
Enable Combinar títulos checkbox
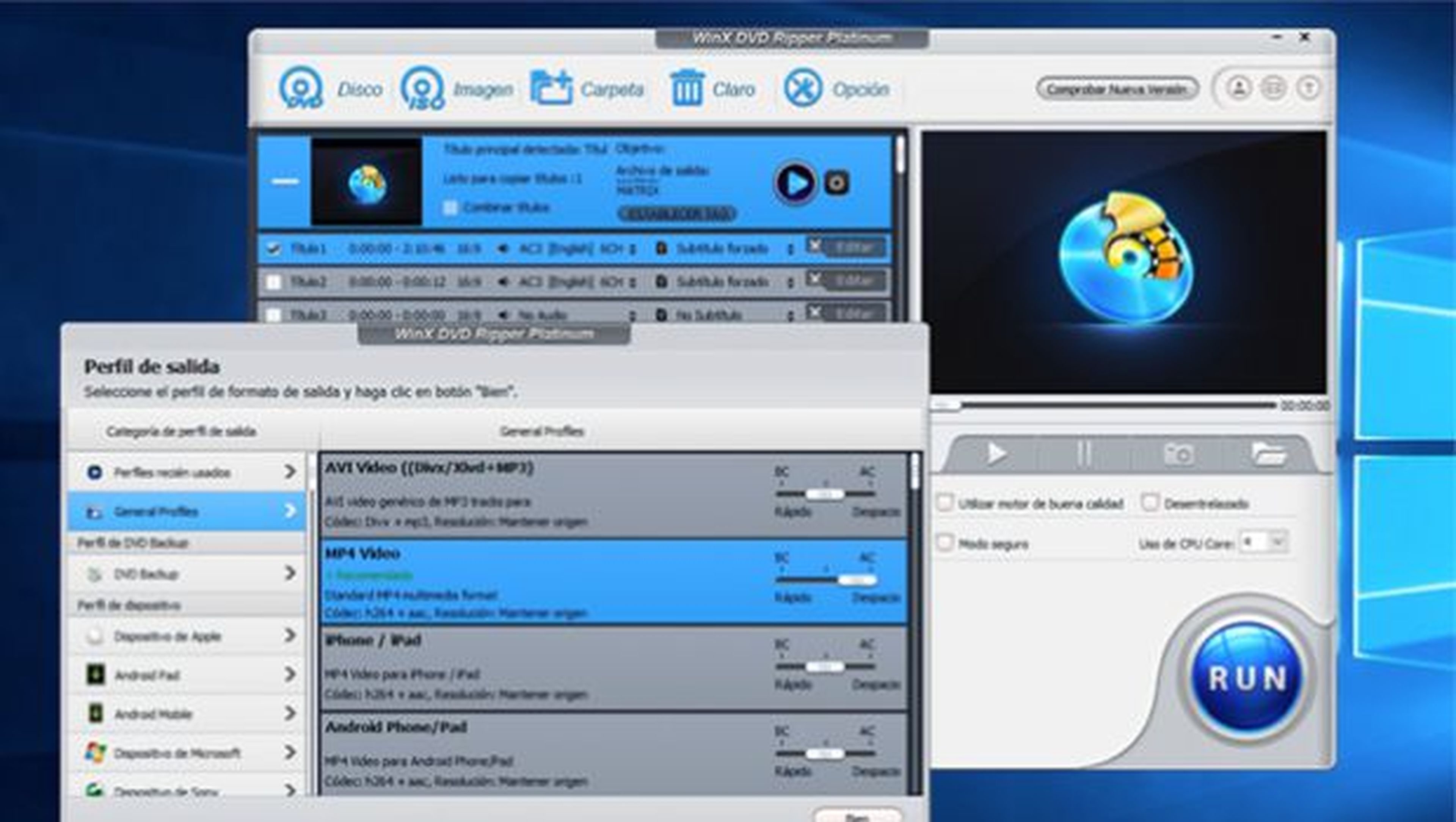pyautogui.click(x=450, y=207)
